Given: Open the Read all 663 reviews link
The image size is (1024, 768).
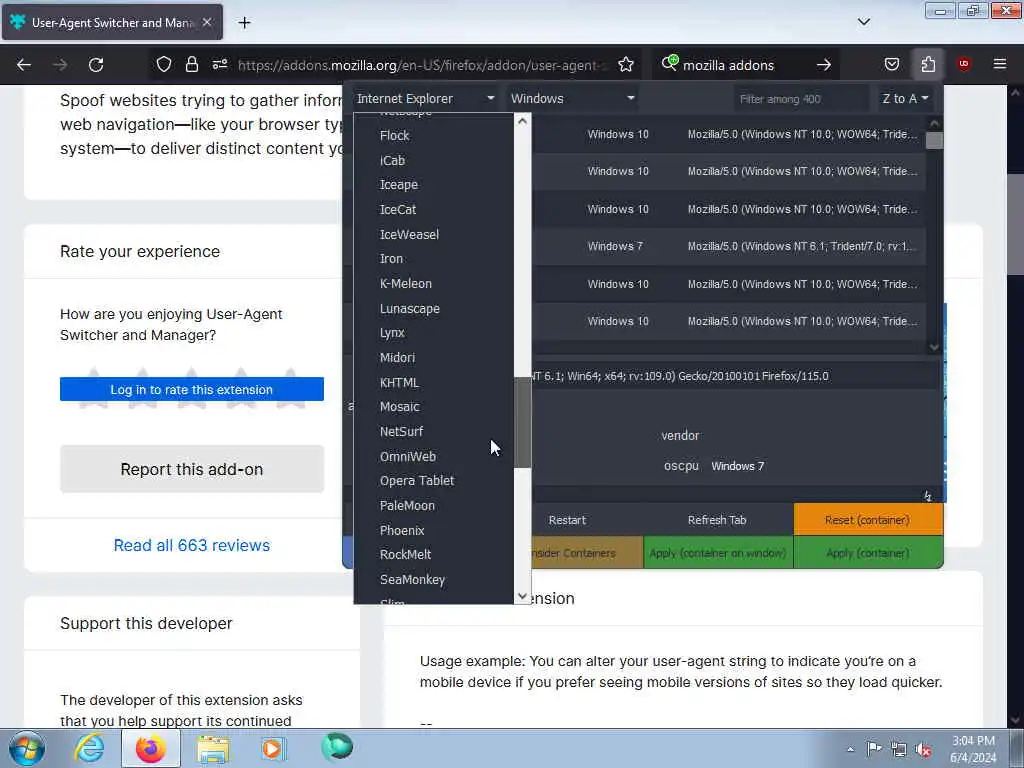Looking at the screenshot, I should tap(191, 545).
